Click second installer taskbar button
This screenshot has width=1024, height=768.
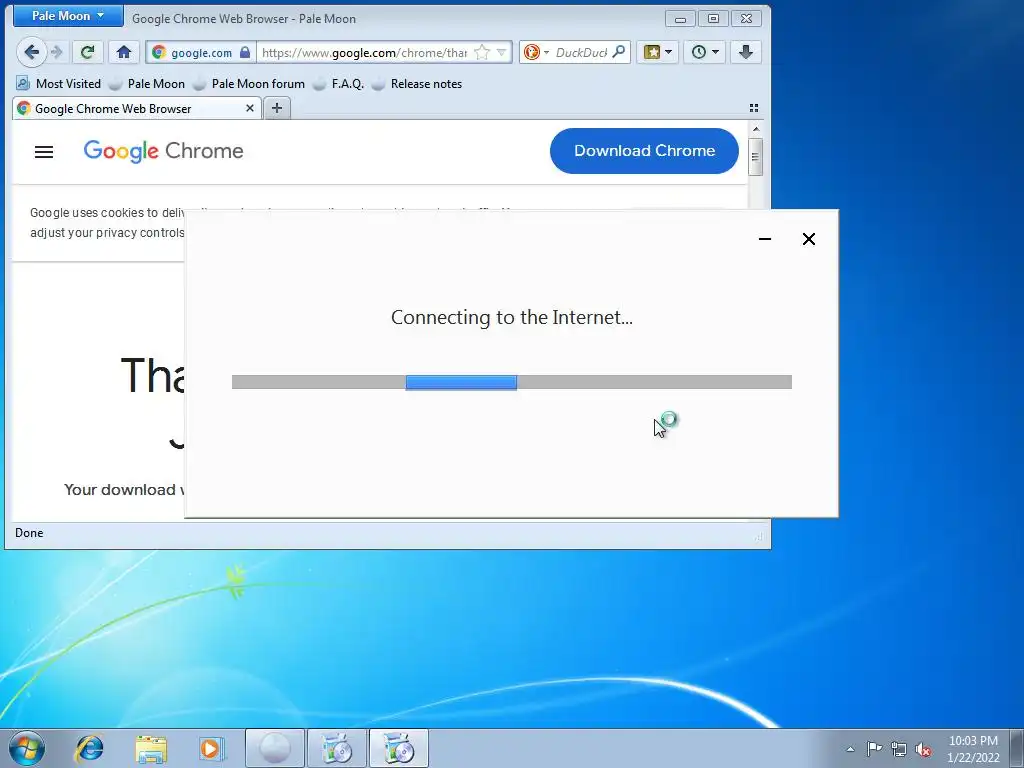click(399, 748)
